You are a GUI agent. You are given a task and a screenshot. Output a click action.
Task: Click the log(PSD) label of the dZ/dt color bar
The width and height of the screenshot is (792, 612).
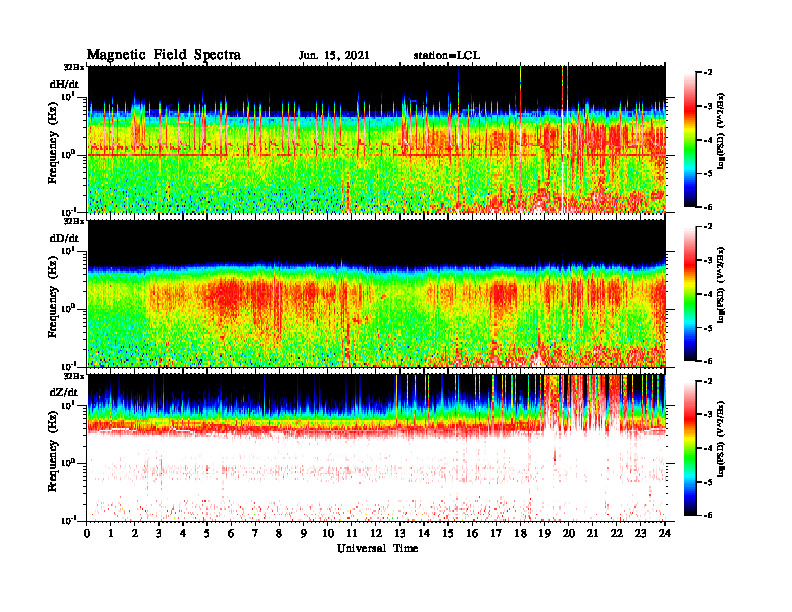coord(721,438)
